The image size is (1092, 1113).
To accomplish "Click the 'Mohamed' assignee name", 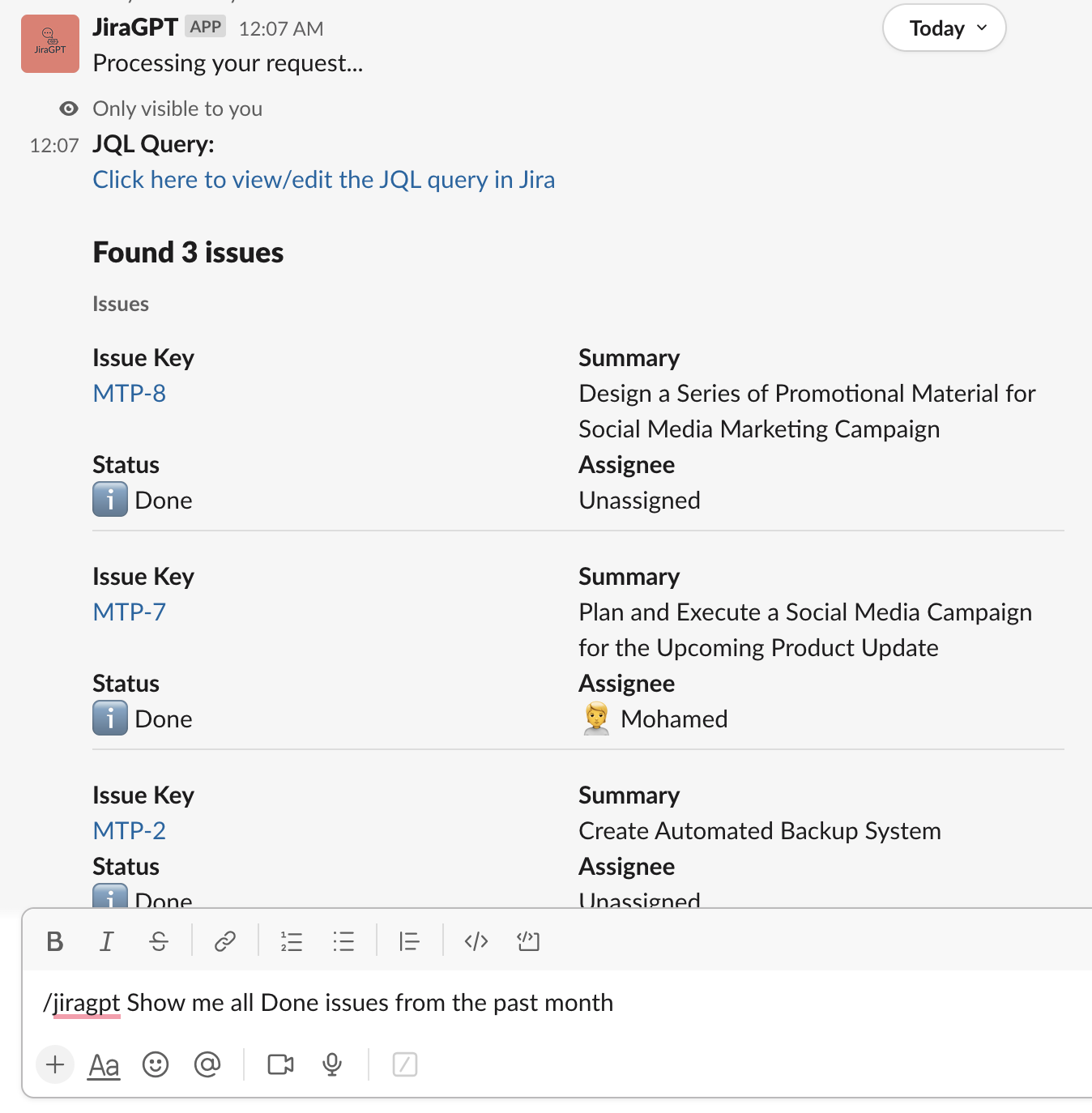I will (674, 719).
